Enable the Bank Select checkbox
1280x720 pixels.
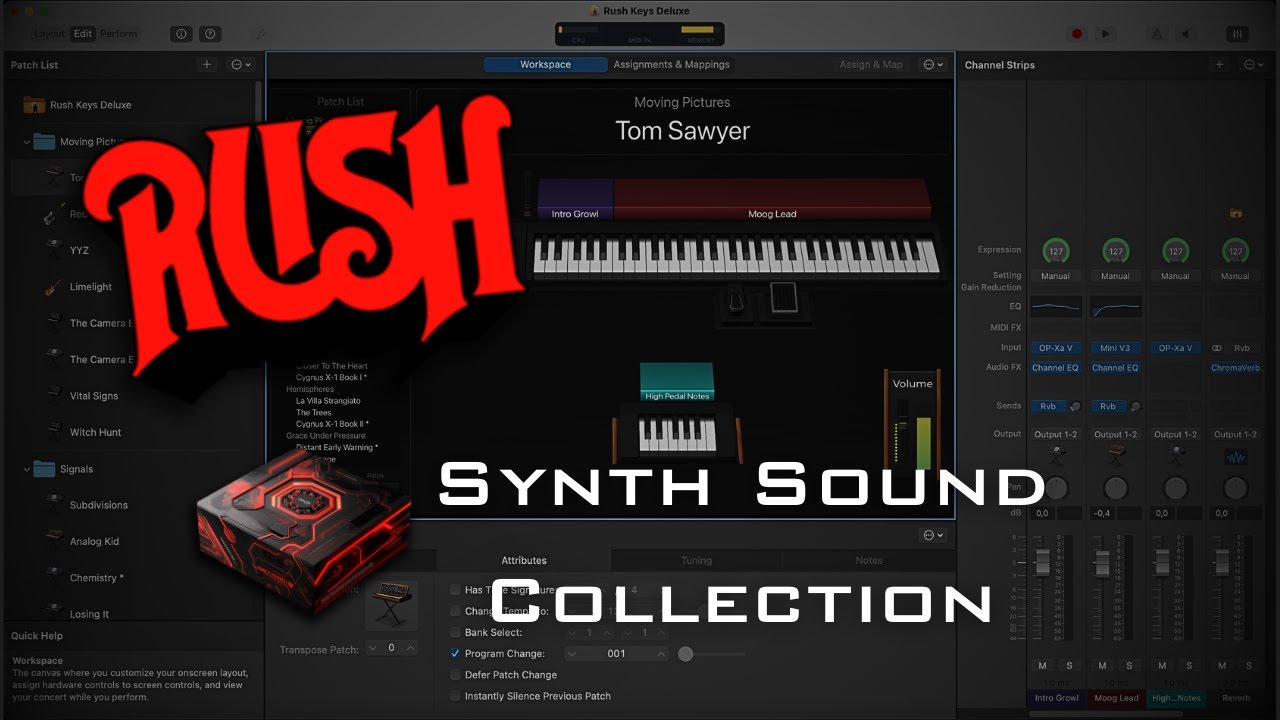[456, 632]
